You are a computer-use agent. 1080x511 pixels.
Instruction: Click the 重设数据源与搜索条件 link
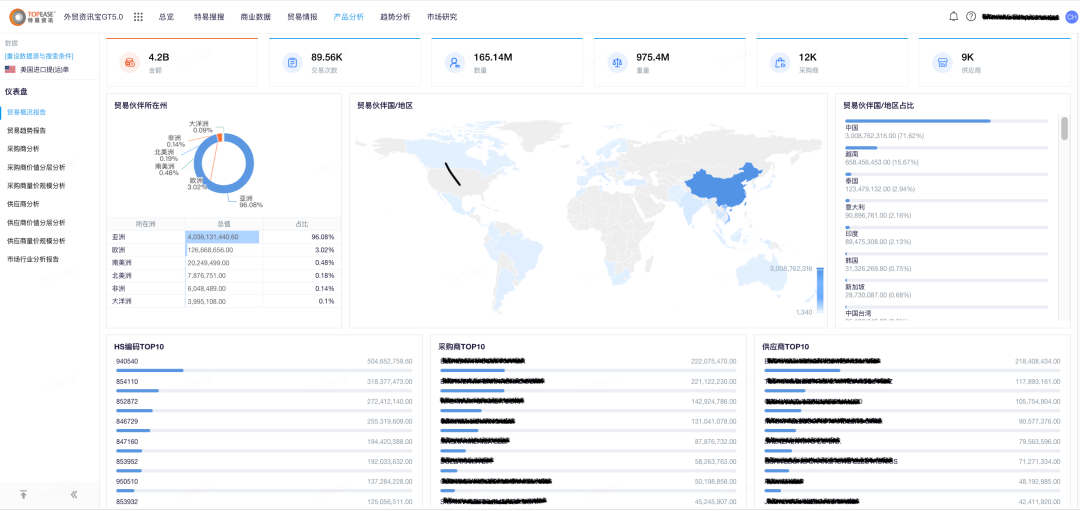[39, 56]
